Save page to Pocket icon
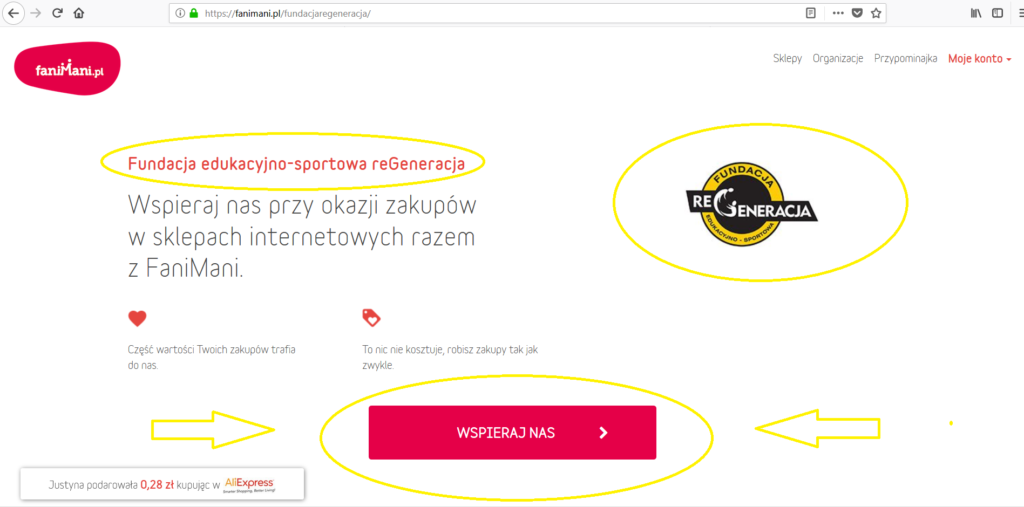1024x507 pixels. 857,13
